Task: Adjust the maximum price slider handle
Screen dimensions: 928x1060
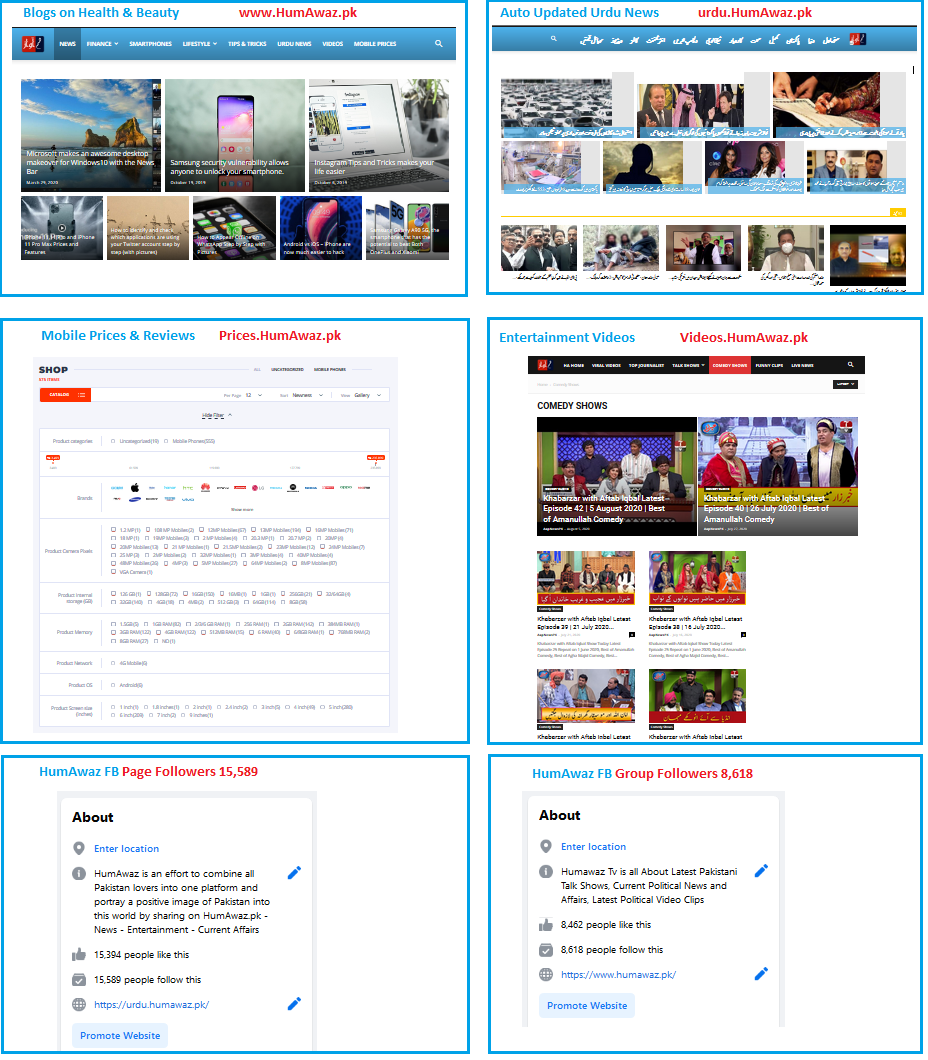Action: pyautogui.click(x=376, y=459)
